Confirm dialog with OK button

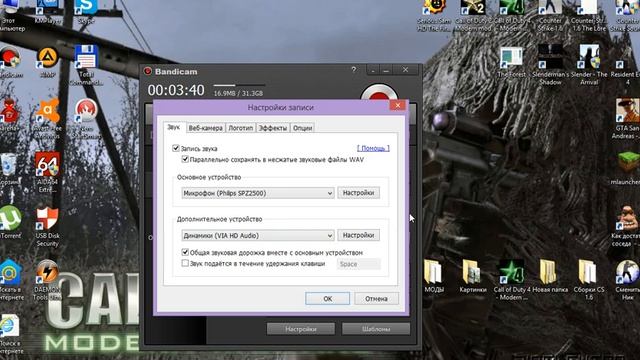pyautogui.click(x=327, y=299)
